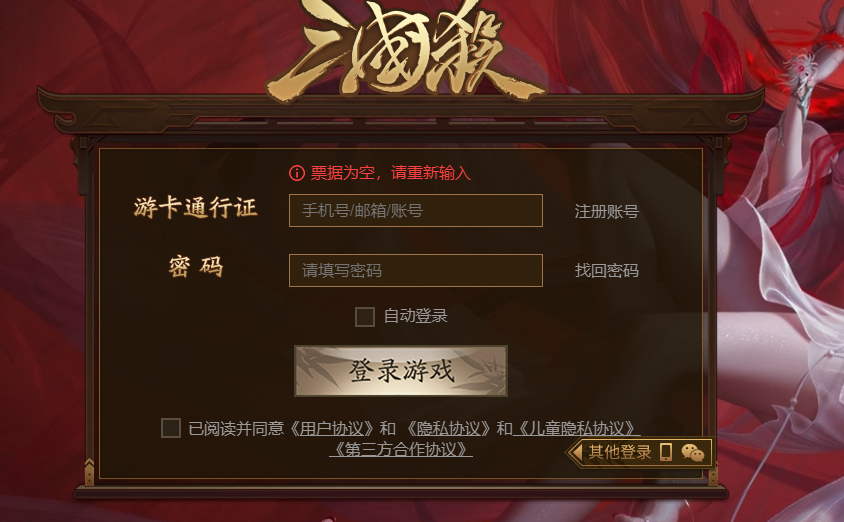Click the 其他登录 label

coord(620,452)
